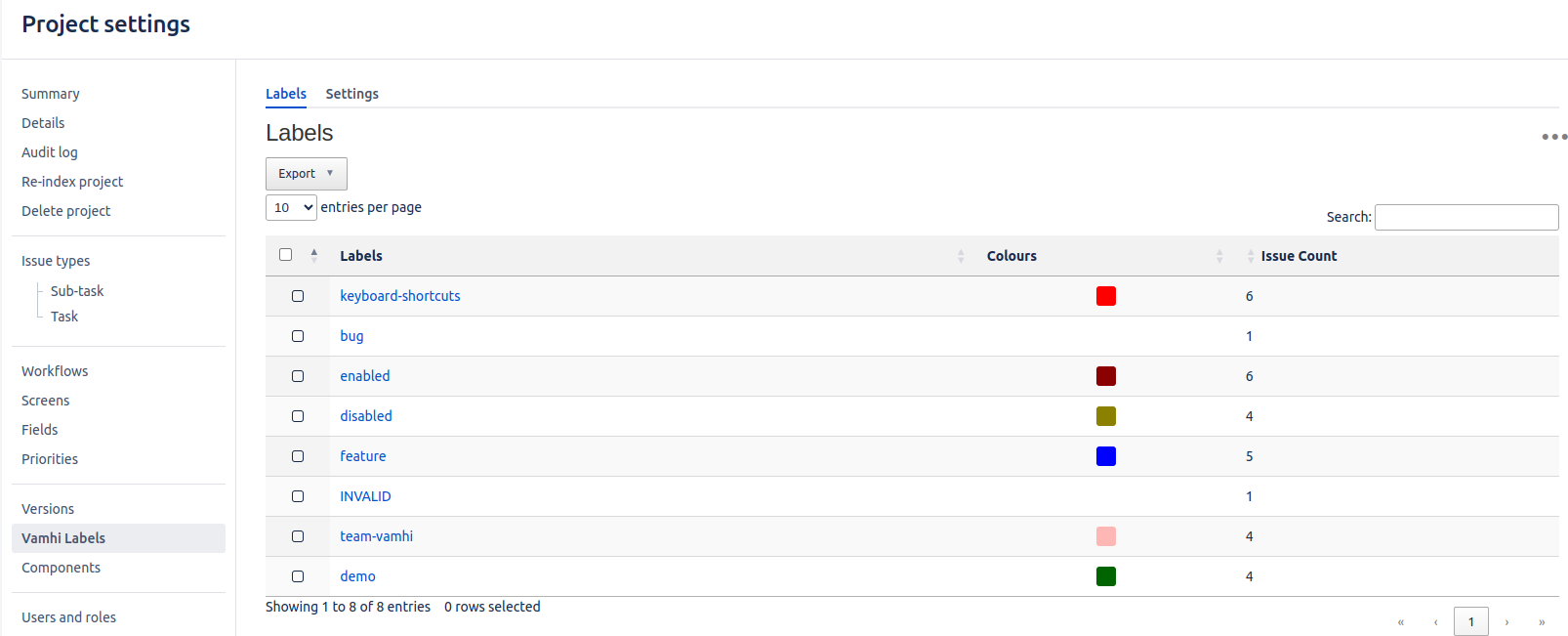Open the Export dropdown button
The width and height of the screenshot is (1568, 636).
tap(306, 174)
